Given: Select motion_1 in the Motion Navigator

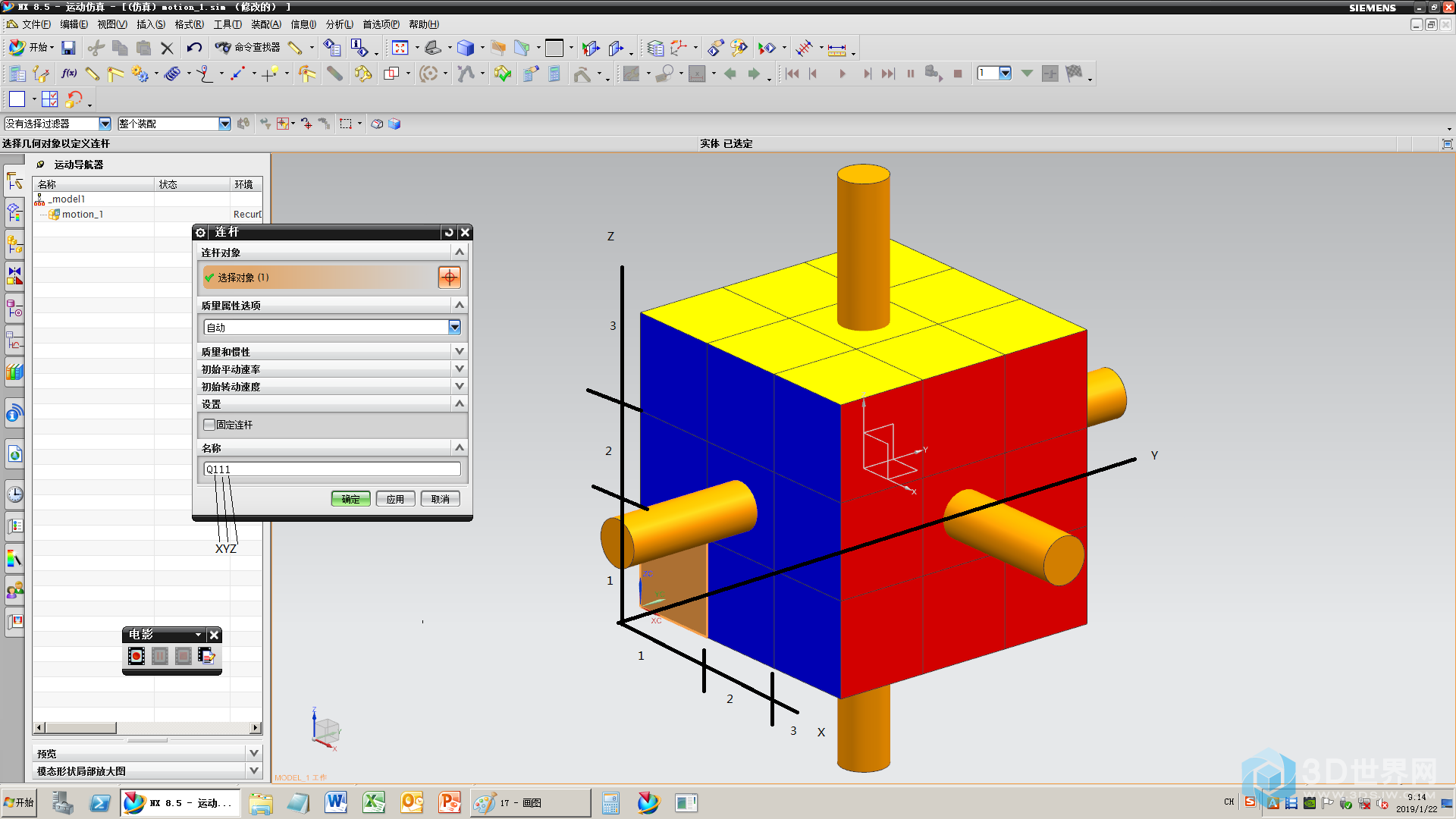Looking at the screenshot, I should (x=82, y=215).
